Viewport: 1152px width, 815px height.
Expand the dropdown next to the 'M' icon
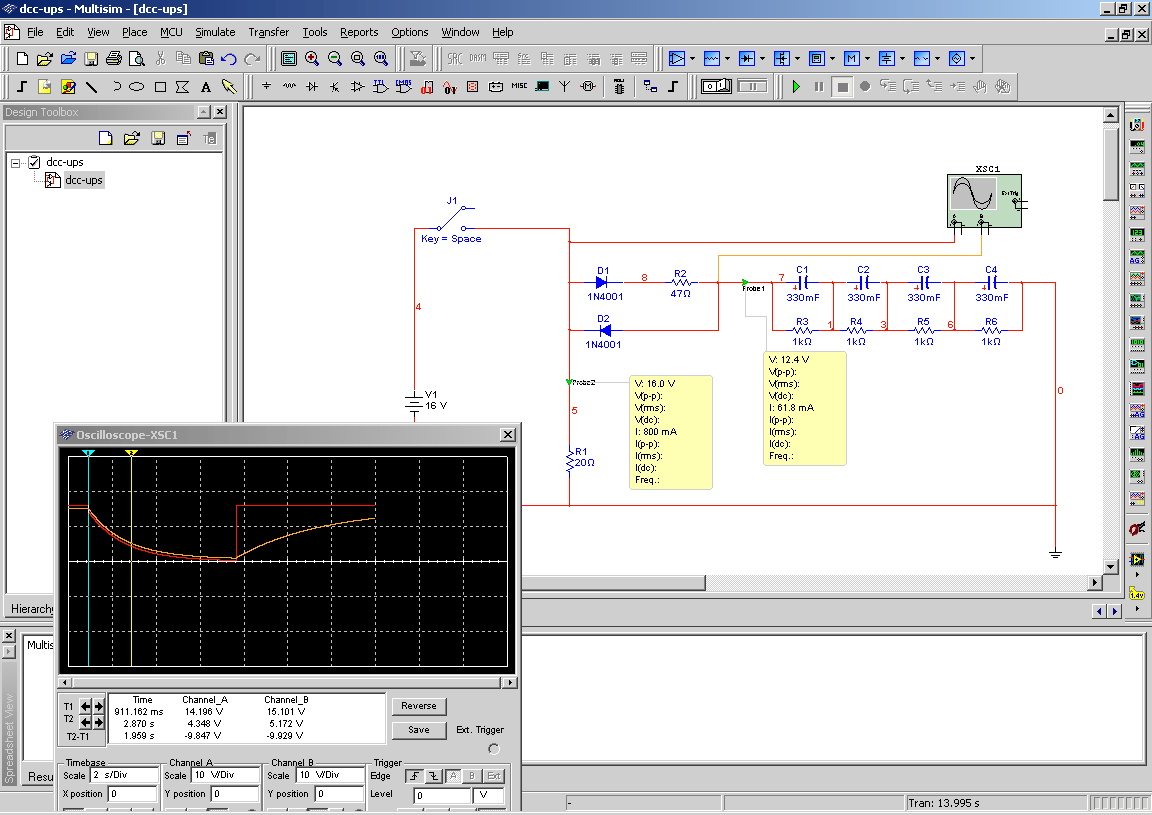(868, 58)
